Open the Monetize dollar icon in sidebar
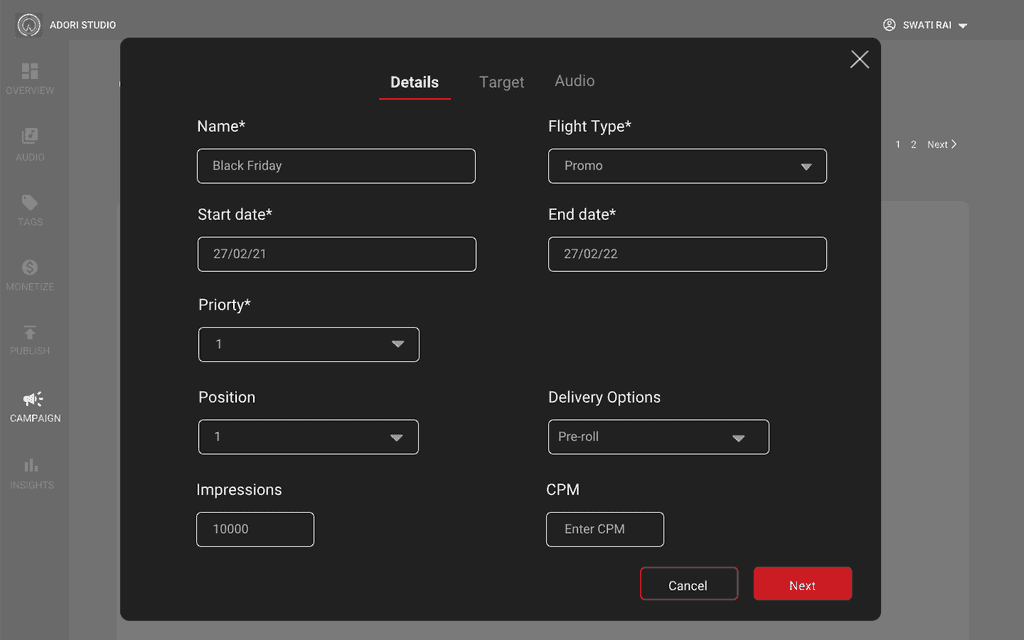 (x=30, y=267)
